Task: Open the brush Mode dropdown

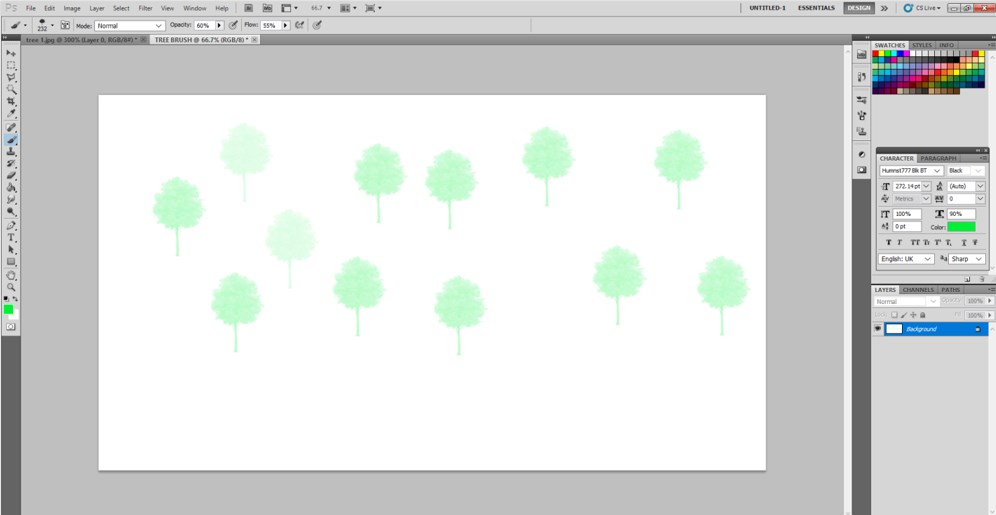Action: tap(130, 25)
